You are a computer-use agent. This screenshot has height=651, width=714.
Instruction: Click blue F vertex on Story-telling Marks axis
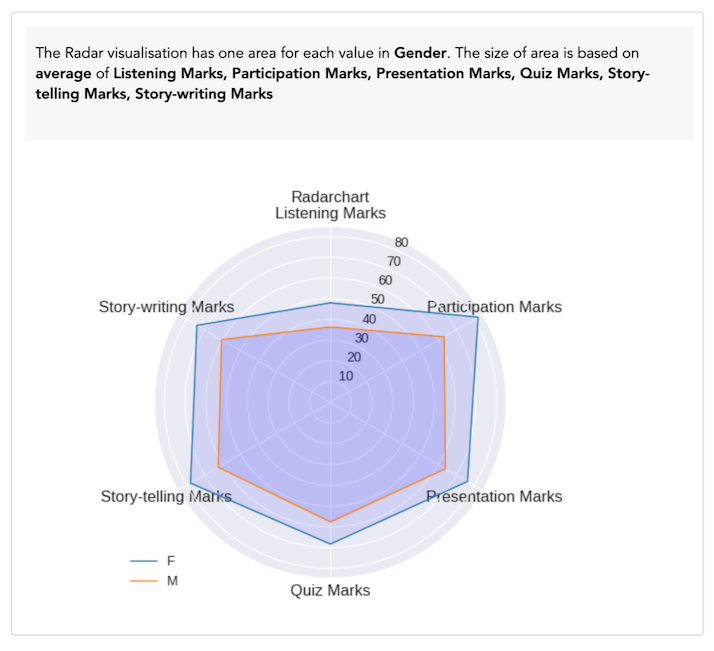pyautogui.click(x=190, y=482)
